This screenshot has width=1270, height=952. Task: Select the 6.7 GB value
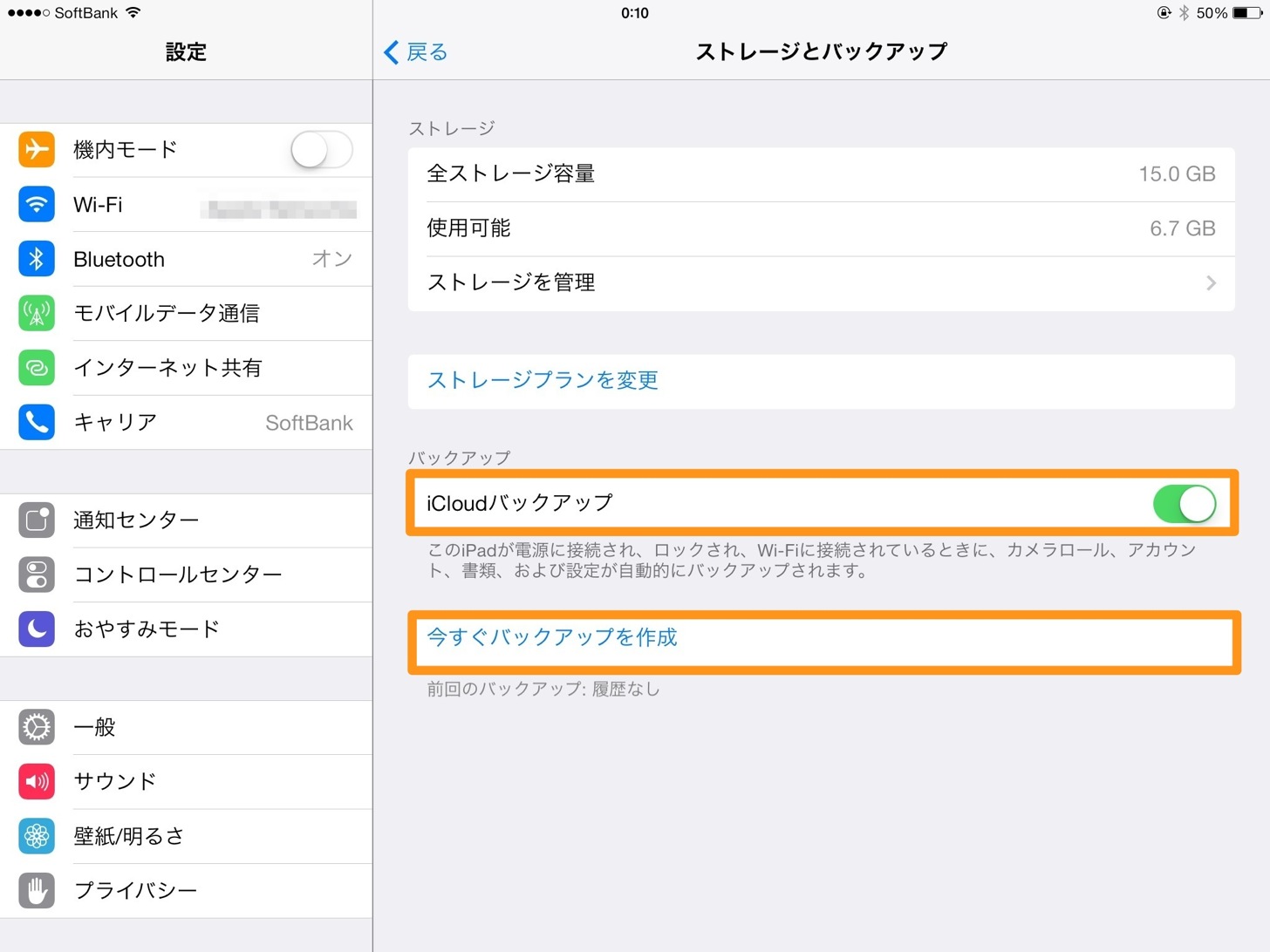1183,228
